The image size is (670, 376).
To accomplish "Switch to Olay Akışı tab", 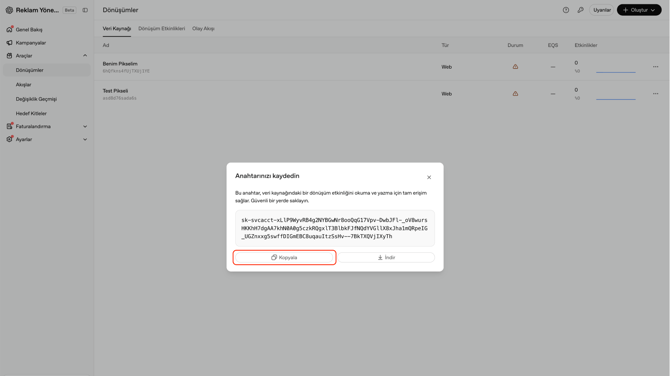I will [203, 29].
